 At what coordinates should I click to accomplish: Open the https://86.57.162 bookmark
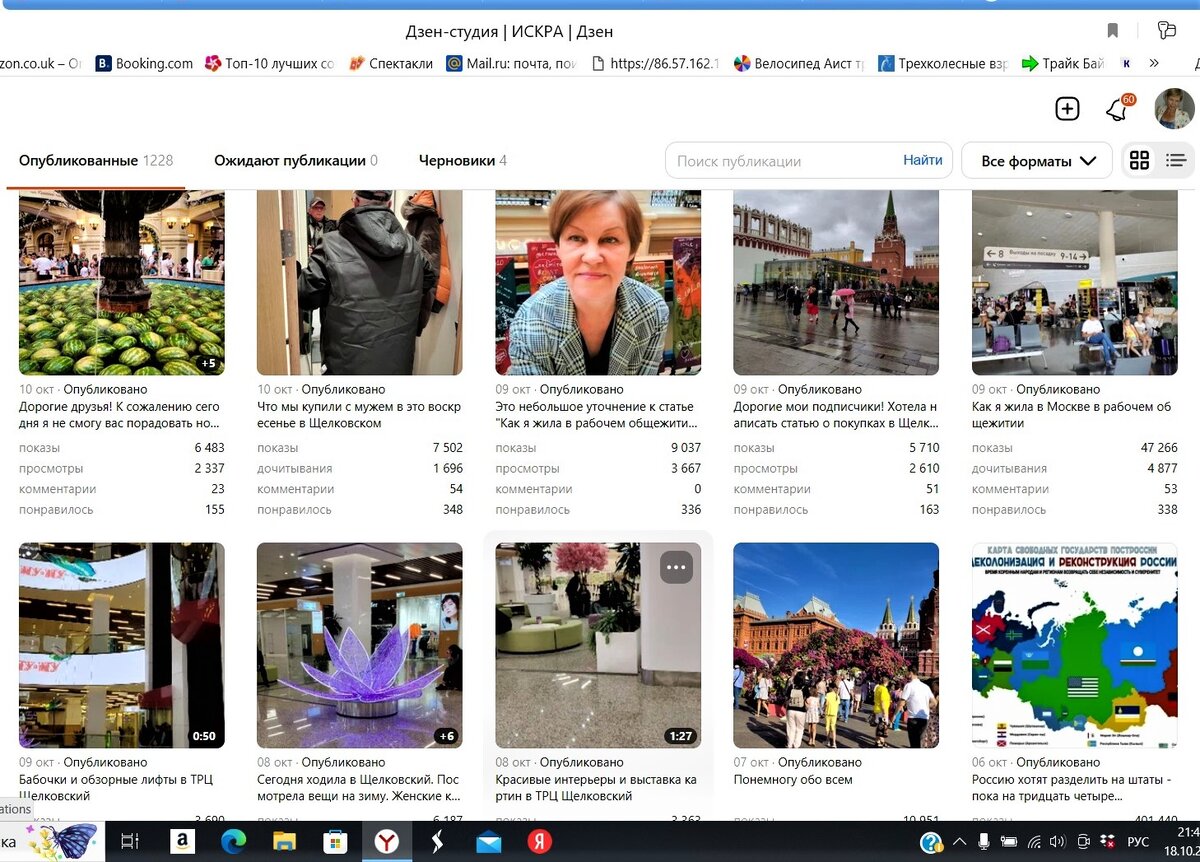pyautogui.click(x=656, y=63)
